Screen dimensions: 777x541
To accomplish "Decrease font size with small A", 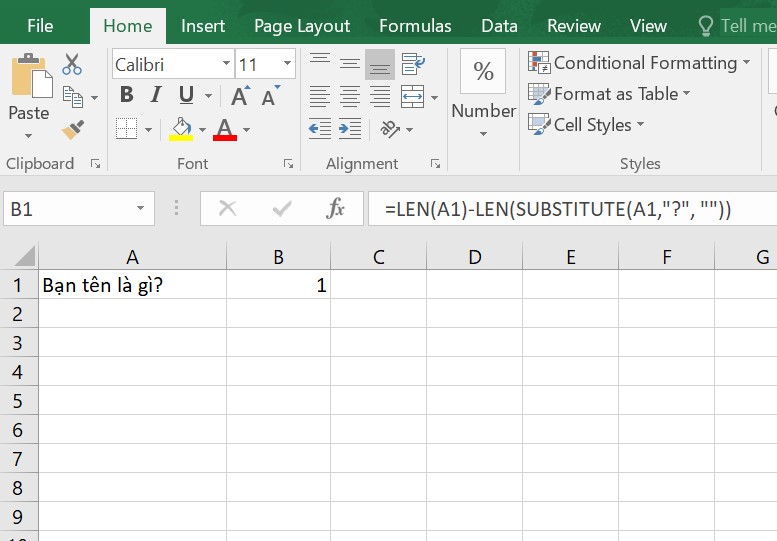I will pos(270,96).
